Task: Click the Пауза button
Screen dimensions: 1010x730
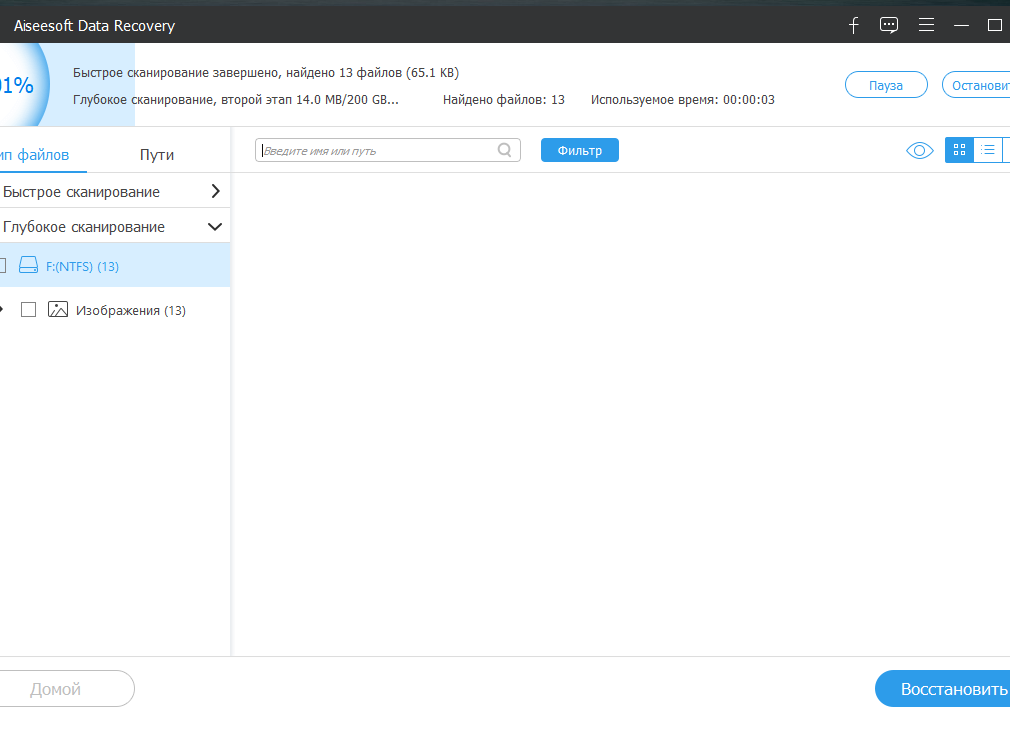Action: [886, 85]
